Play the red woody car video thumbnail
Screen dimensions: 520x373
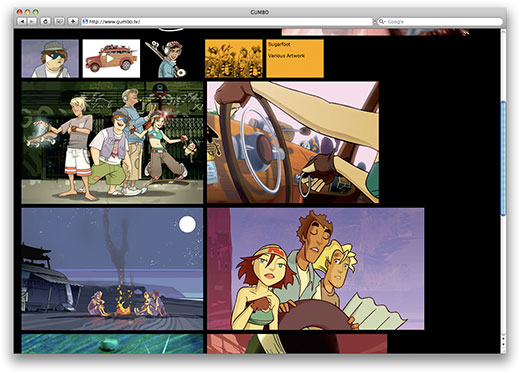click(x=111, y=59)
